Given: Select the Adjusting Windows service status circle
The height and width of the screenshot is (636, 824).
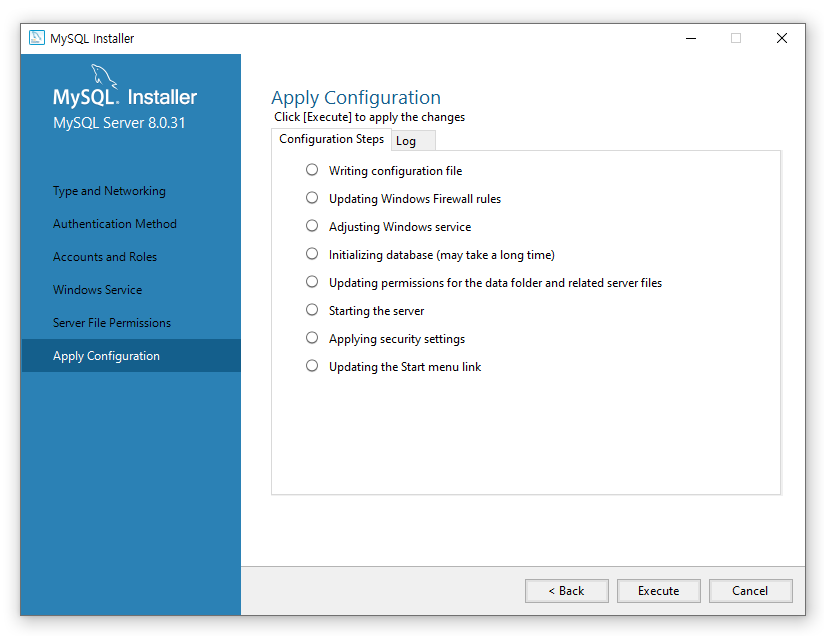Looking at the screenshot, I should pos(312,225).
